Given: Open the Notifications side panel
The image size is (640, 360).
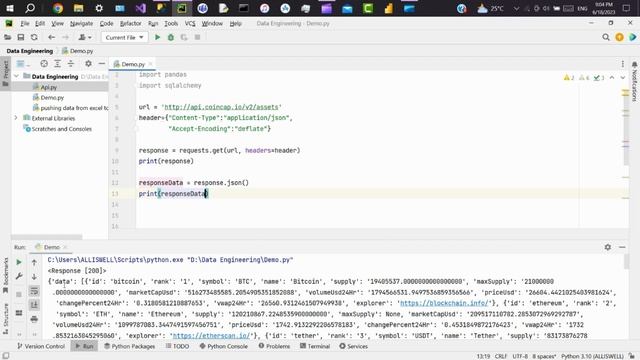Looking at the screenshot, I should tap(634, 82).
